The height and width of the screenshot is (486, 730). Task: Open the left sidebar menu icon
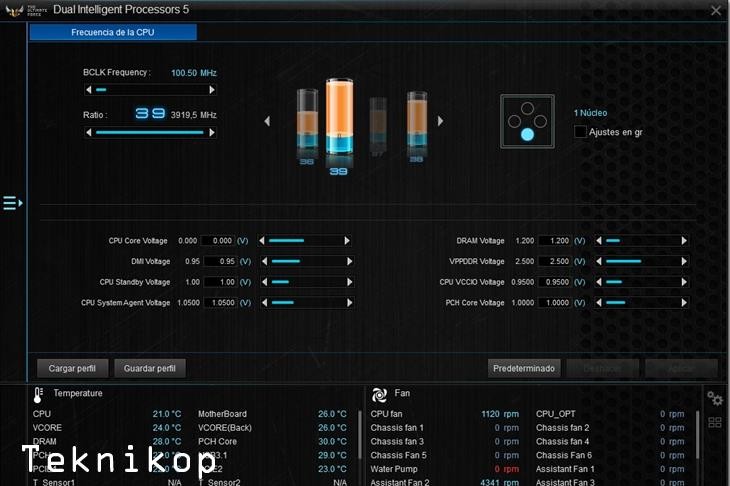tap(12, 203)
